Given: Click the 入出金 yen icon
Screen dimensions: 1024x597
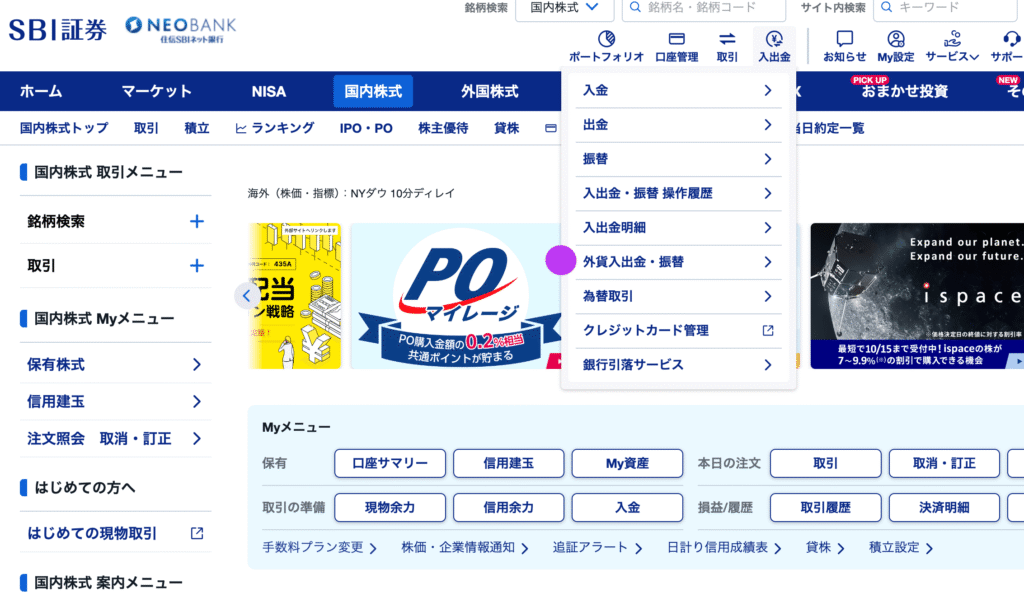Looking at the screenshot, I should click(774, 40).
